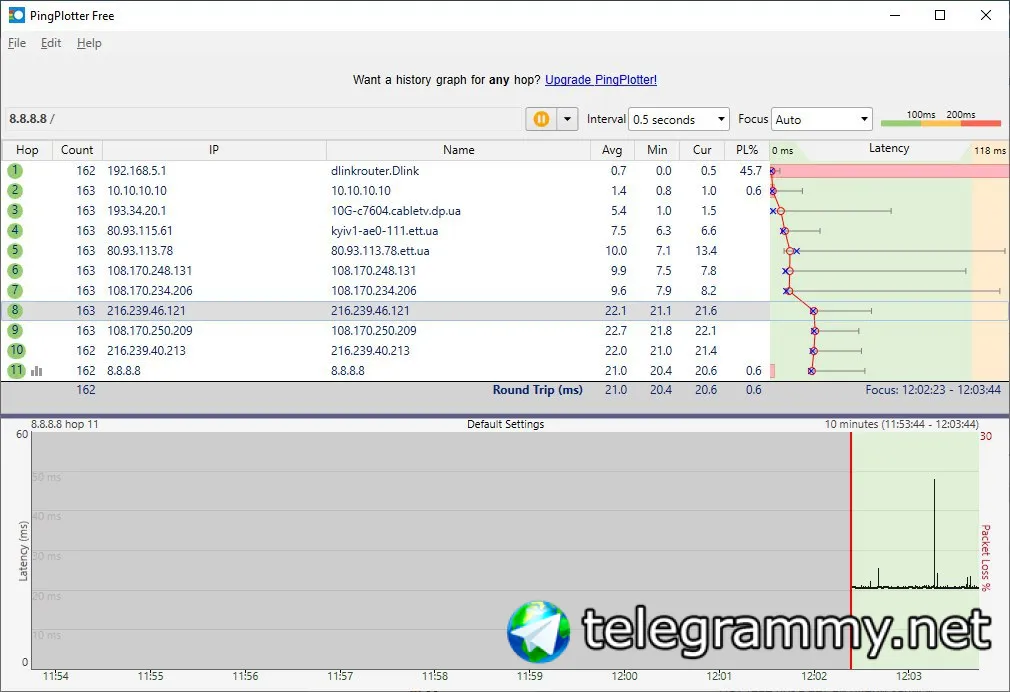The image size is (1010, 692).
Task: Click the hop 1 green number icon
Action: tap(15, 171)
